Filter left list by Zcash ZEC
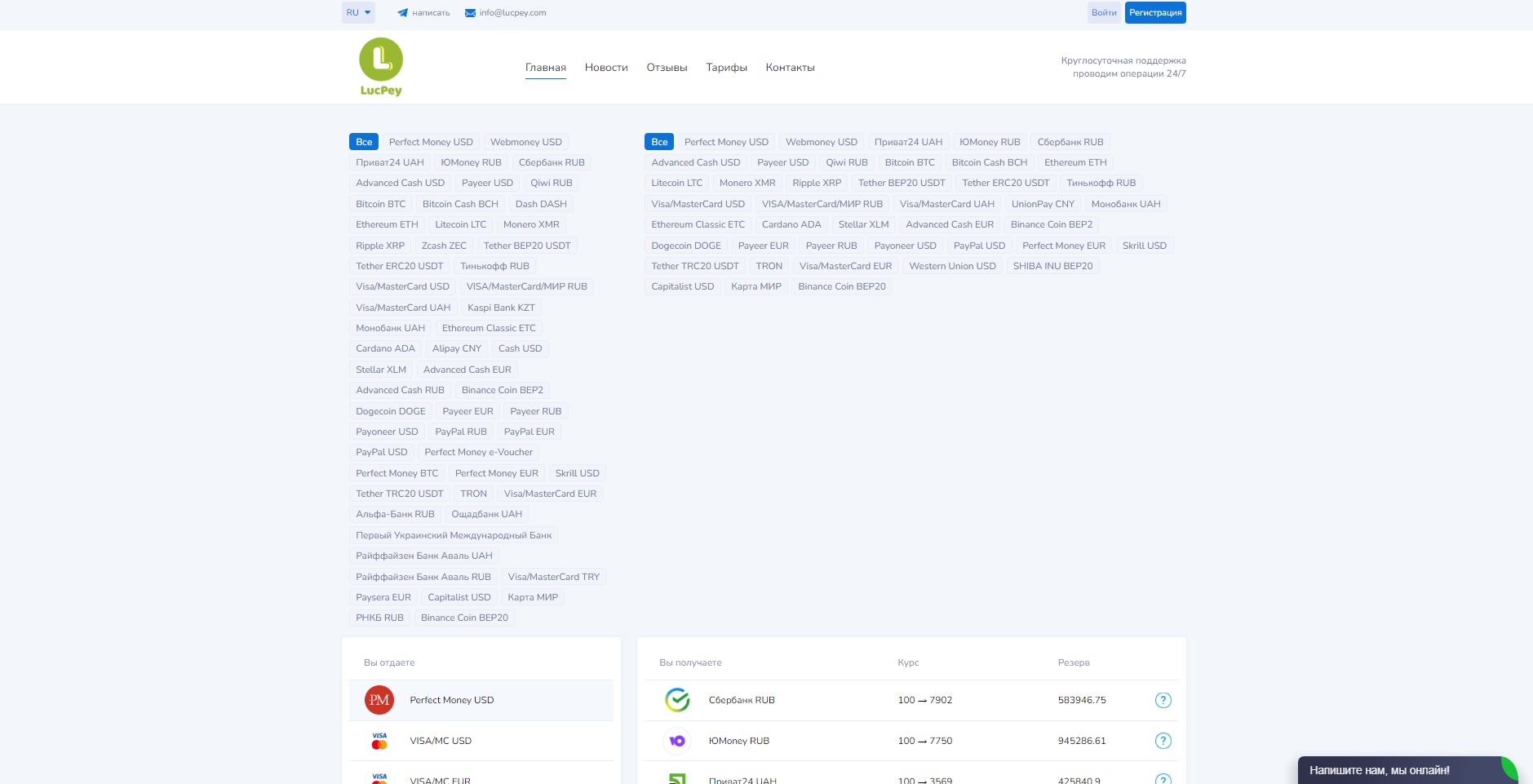1533x784 pixels. tap(444, 246)
